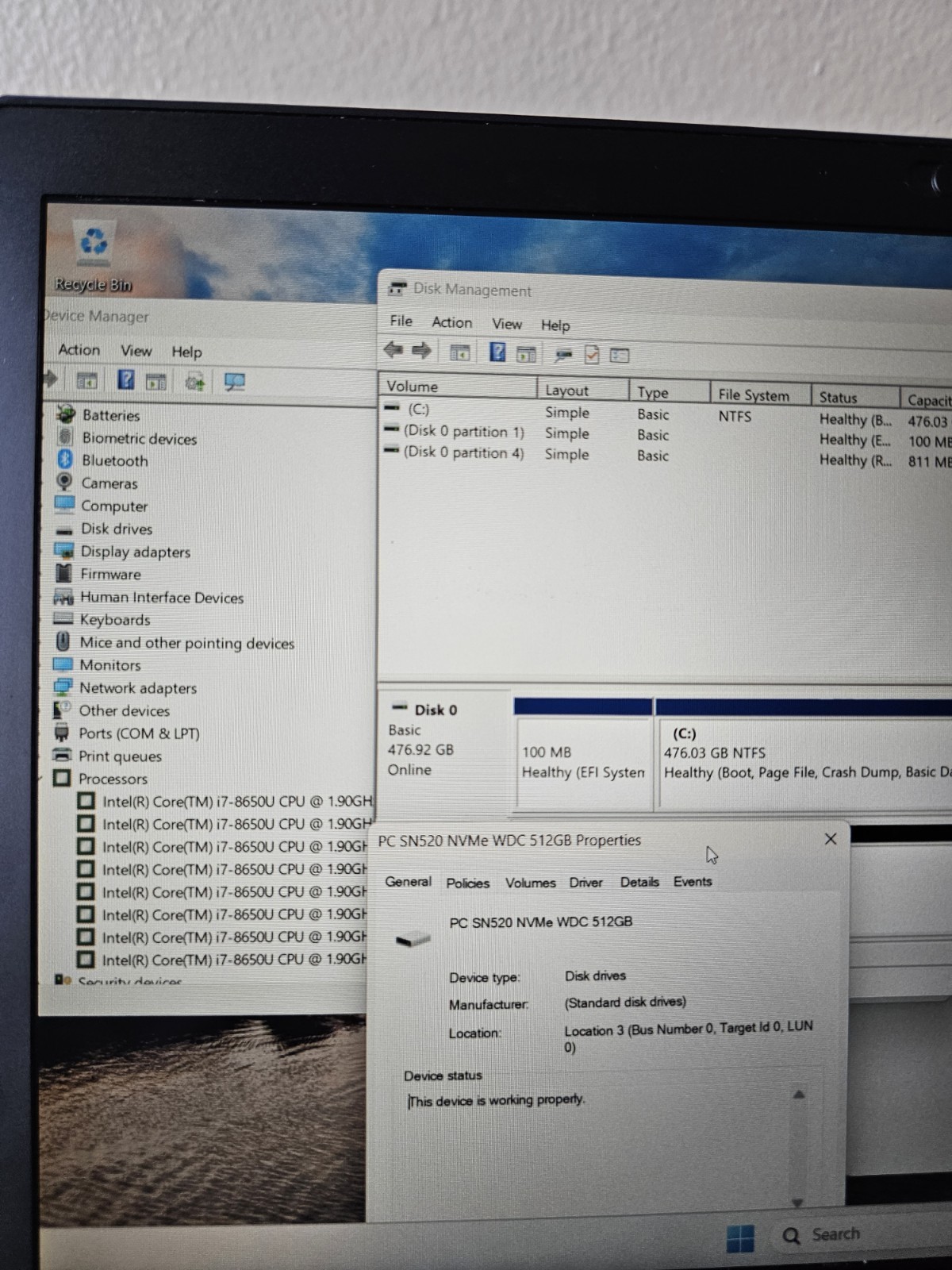Viewport: 952px width, 1270px height.
Task: Expand Keyboards category
Action: [114, 620]
